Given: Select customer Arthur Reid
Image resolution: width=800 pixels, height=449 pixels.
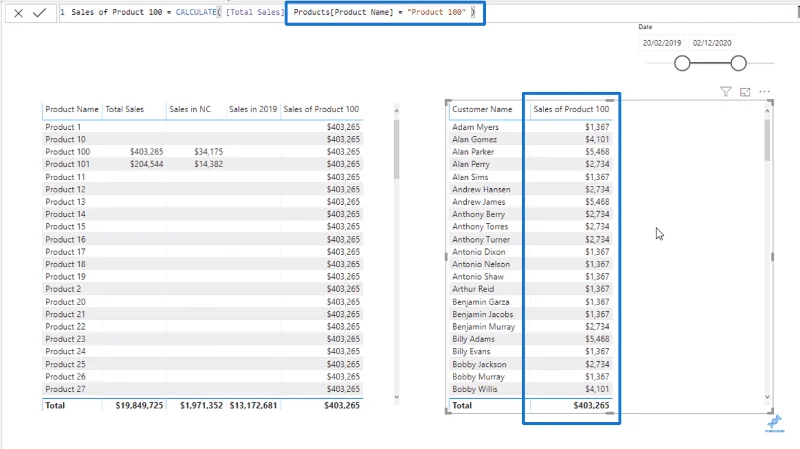Looking at the screenshot, I should click(473, 289).
